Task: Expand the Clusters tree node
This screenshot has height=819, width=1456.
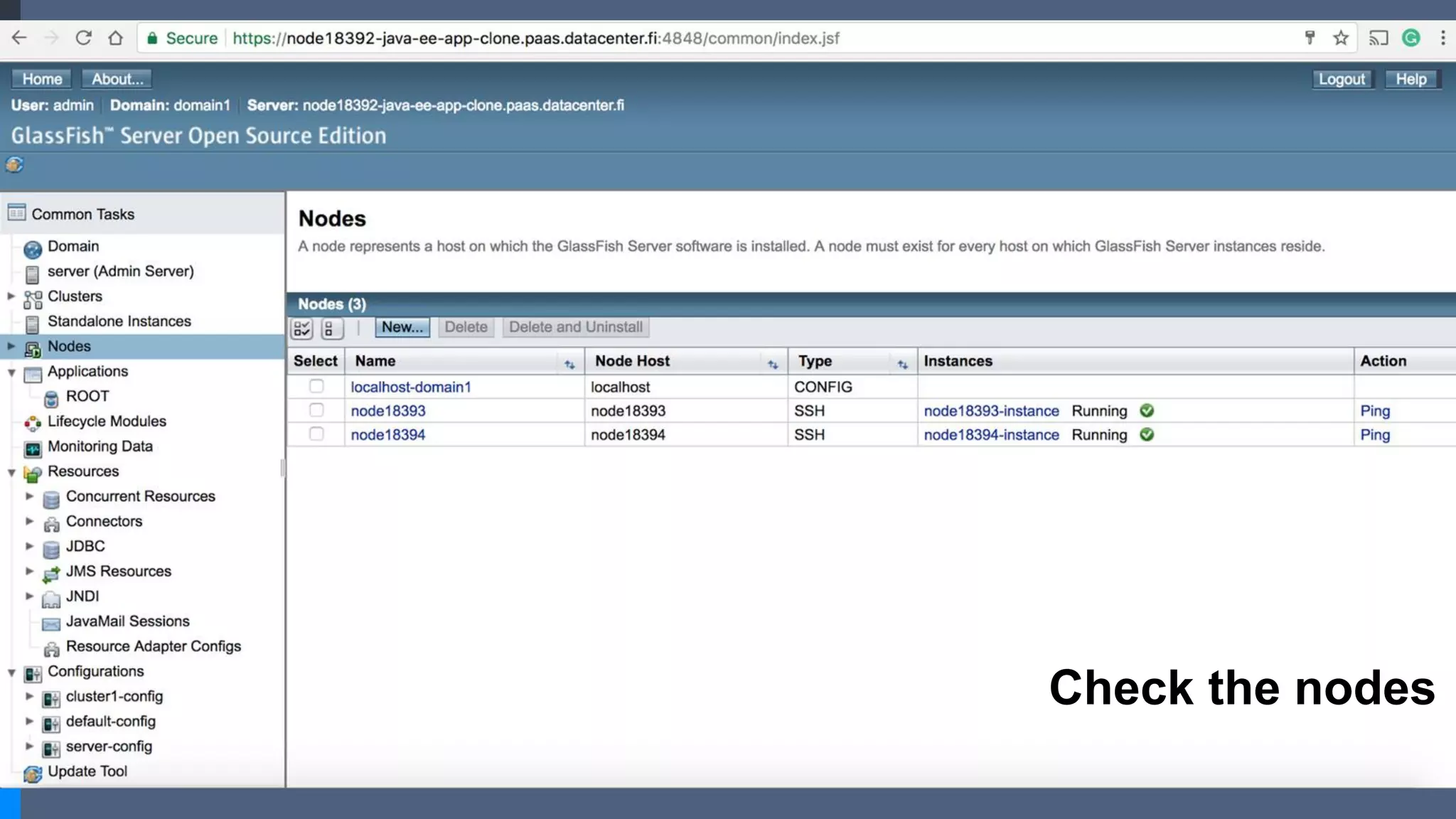Action: tap(11, 296)
